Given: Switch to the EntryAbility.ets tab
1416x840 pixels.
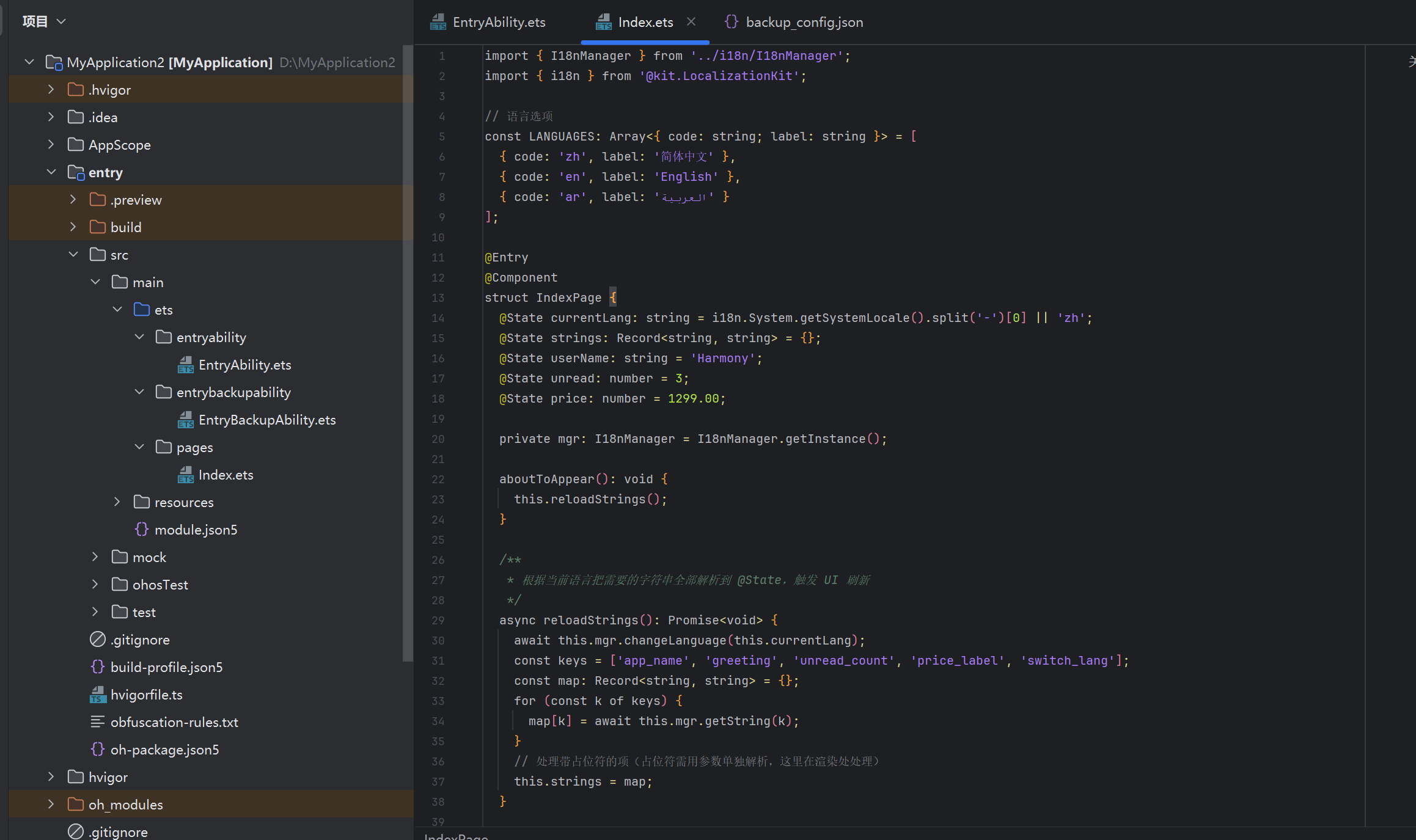Looking at the screenshot, I should (488, 22).
